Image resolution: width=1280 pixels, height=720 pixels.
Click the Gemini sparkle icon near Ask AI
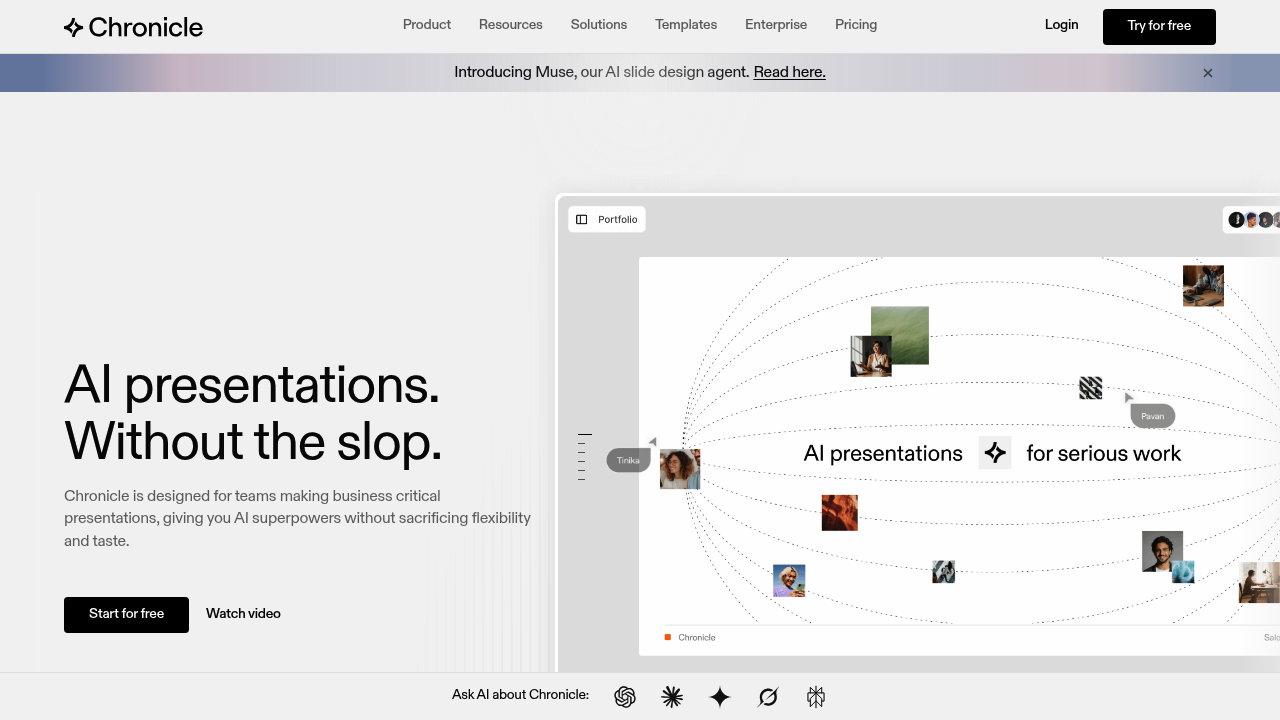click(720, 697)
